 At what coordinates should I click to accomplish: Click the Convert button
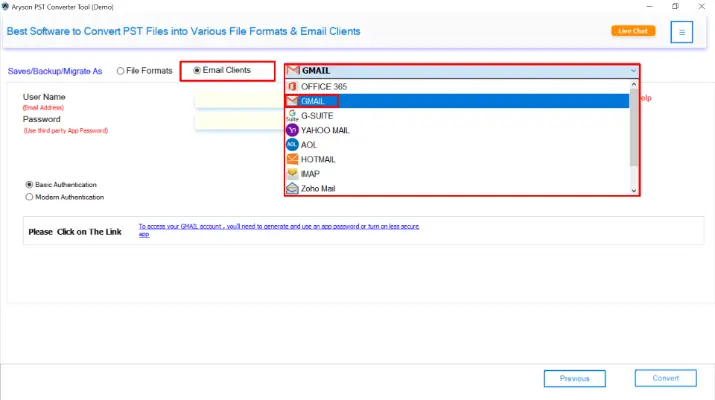665,378
